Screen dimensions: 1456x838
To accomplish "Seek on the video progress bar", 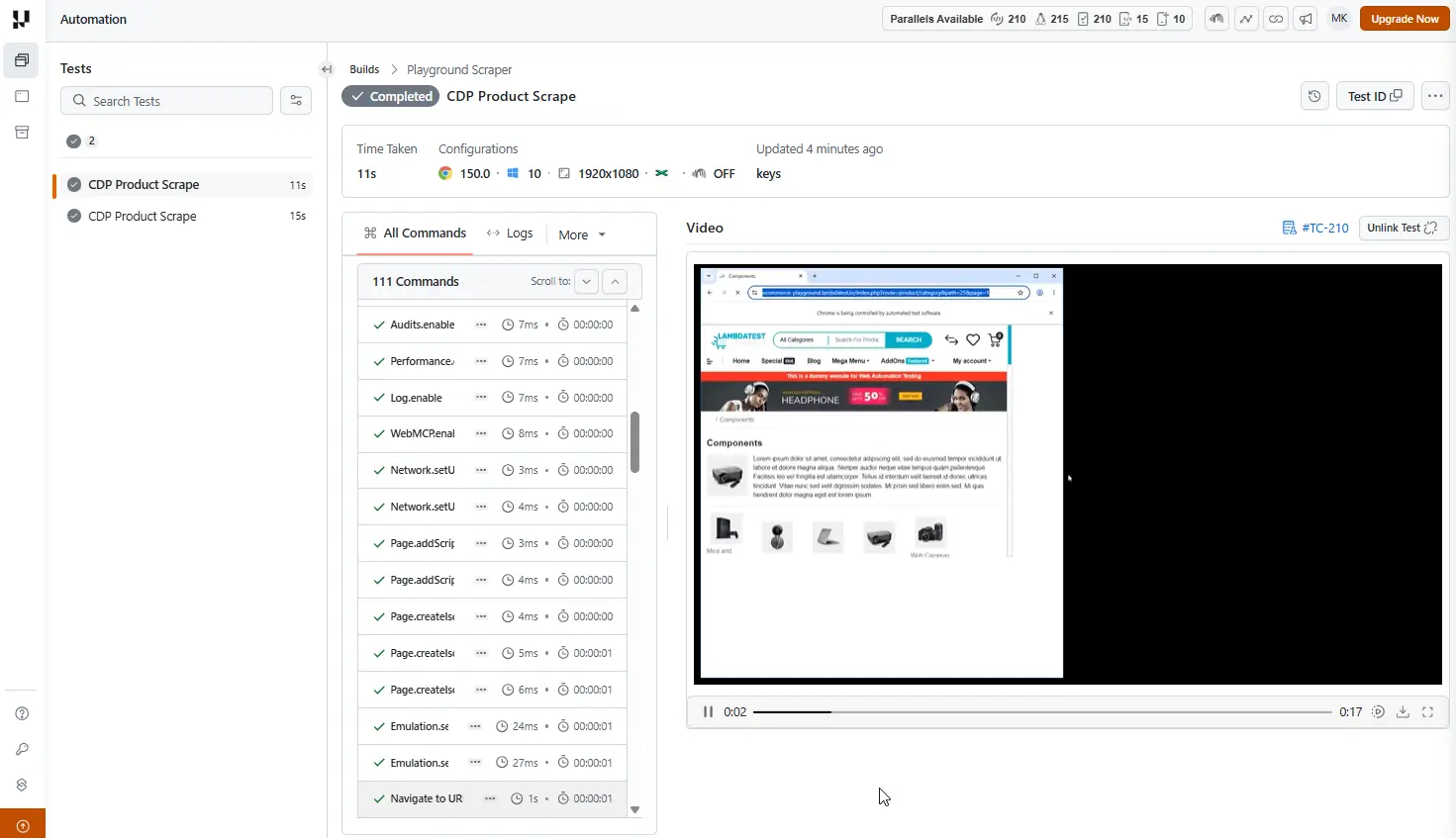I will point(1042,712).
